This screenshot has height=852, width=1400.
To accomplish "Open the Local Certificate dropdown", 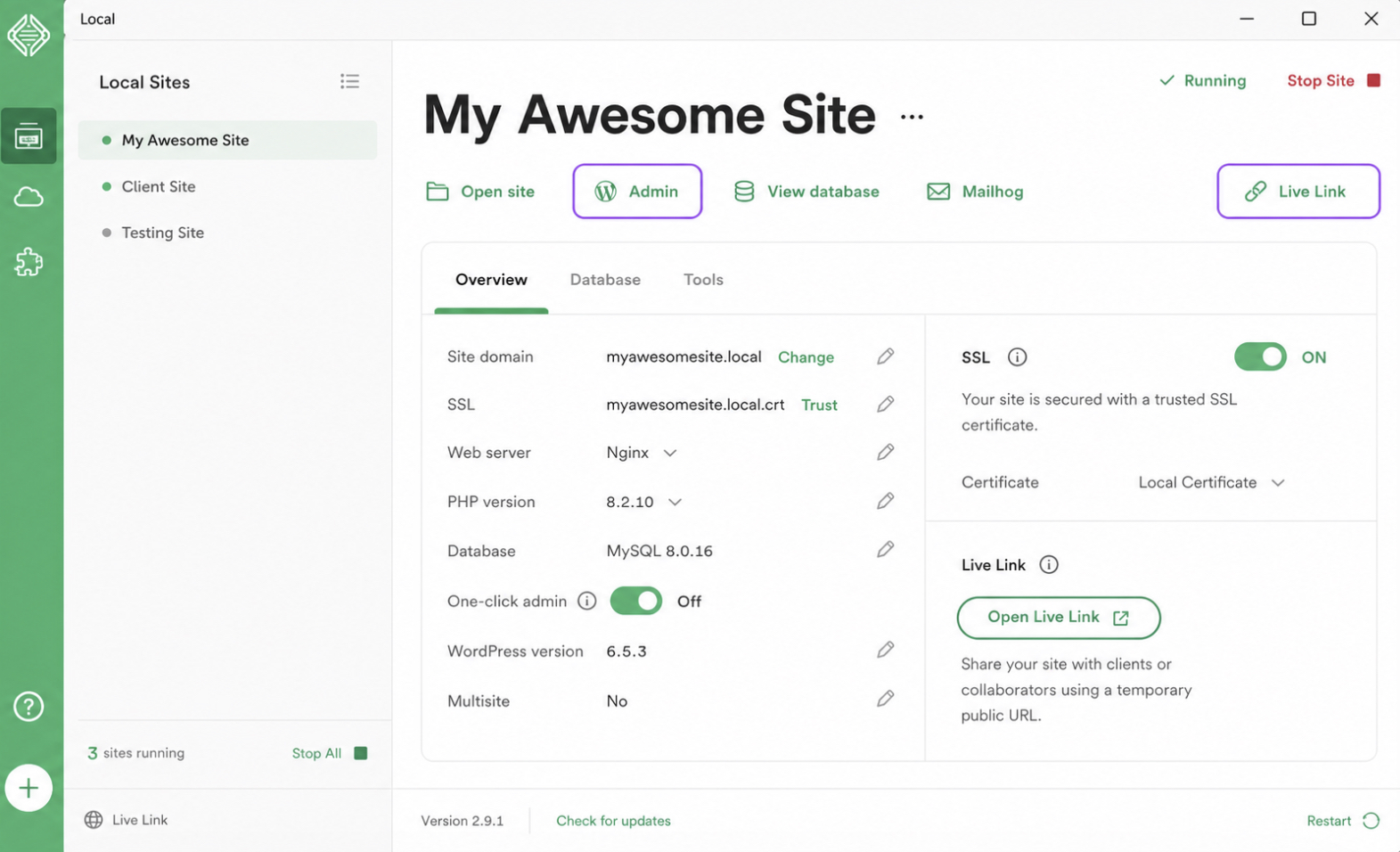I will [1211, 482].
